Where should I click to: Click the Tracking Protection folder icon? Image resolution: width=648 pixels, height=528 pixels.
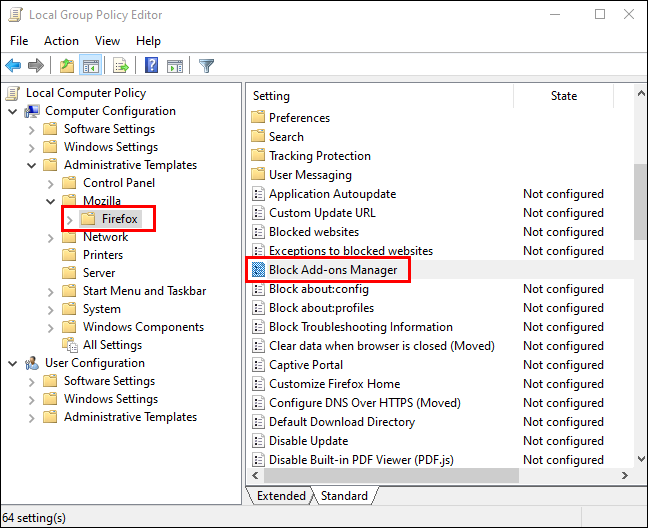(x=258, y=155)
